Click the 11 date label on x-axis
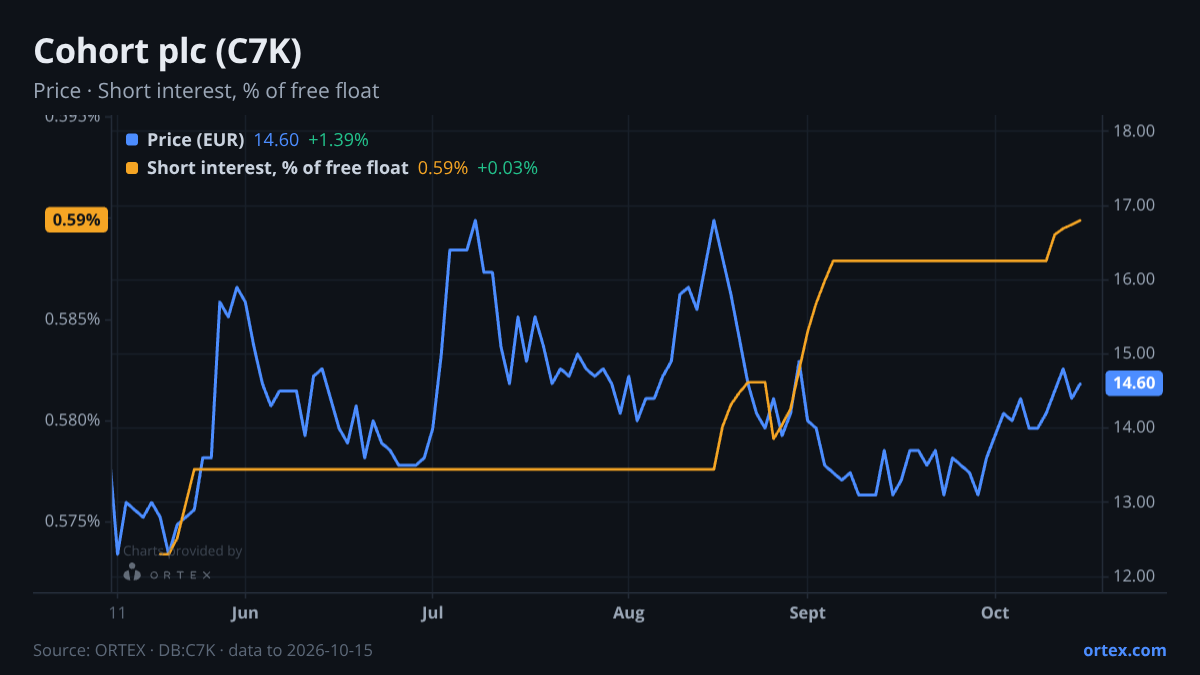This screenshot has width=1200, height=675. 117,613
